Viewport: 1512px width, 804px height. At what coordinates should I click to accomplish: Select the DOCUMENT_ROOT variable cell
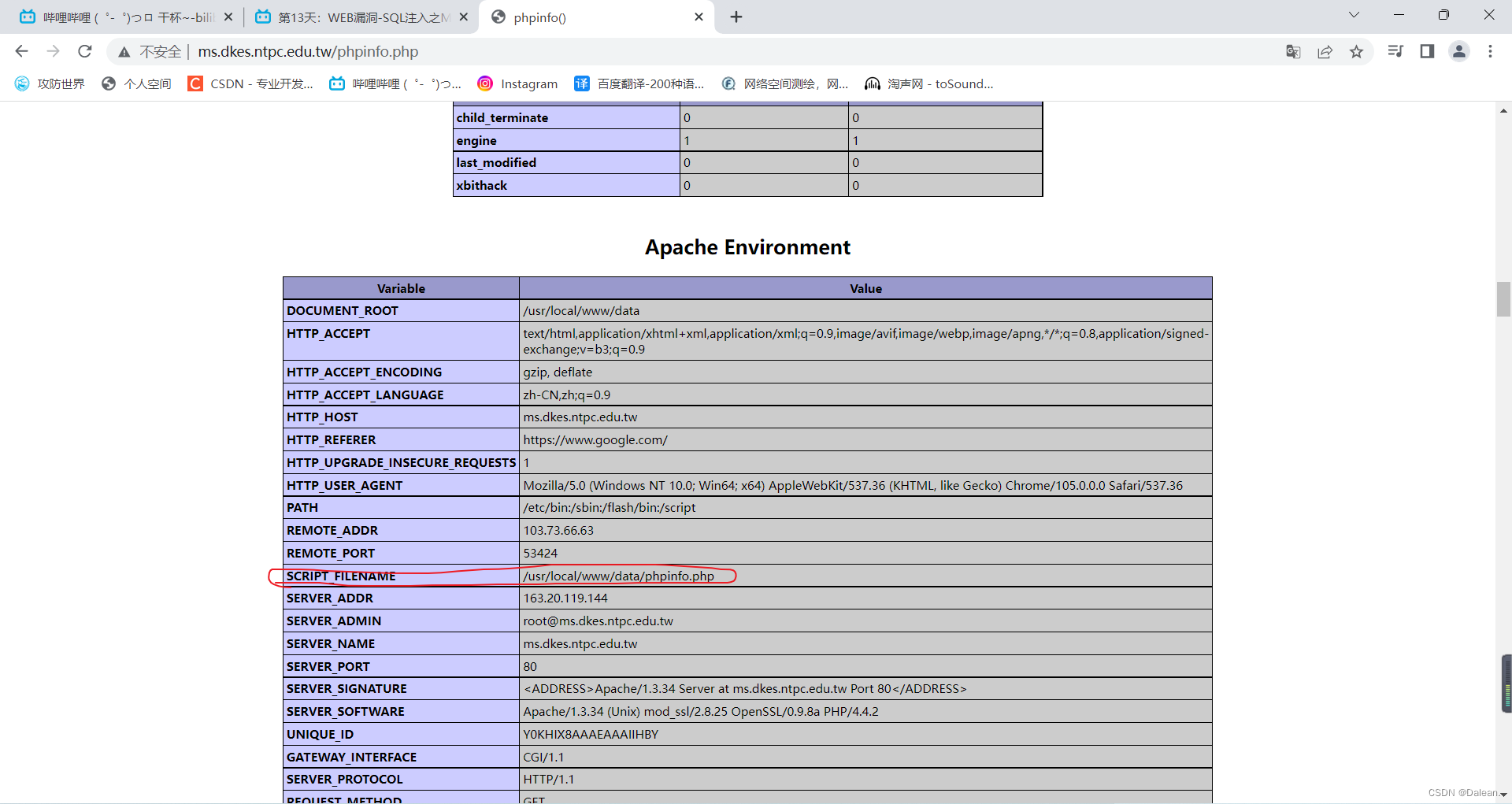401,310
